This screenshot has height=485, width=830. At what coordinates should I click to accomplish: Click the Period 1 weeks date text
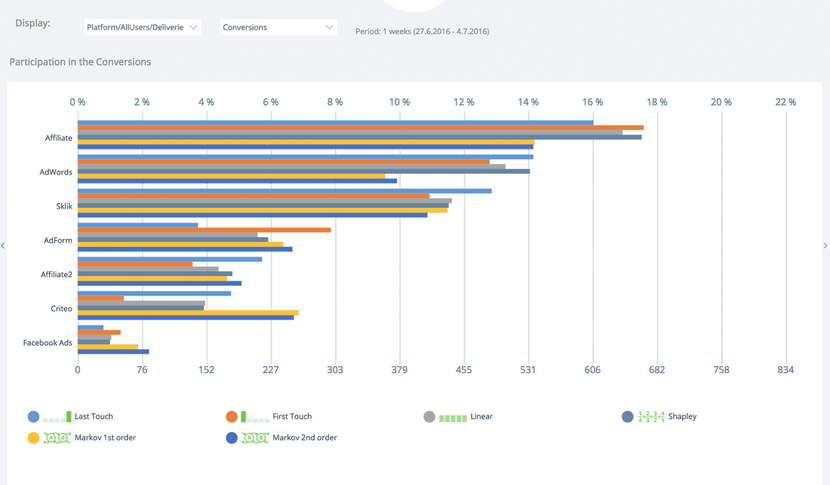point(422,31)
